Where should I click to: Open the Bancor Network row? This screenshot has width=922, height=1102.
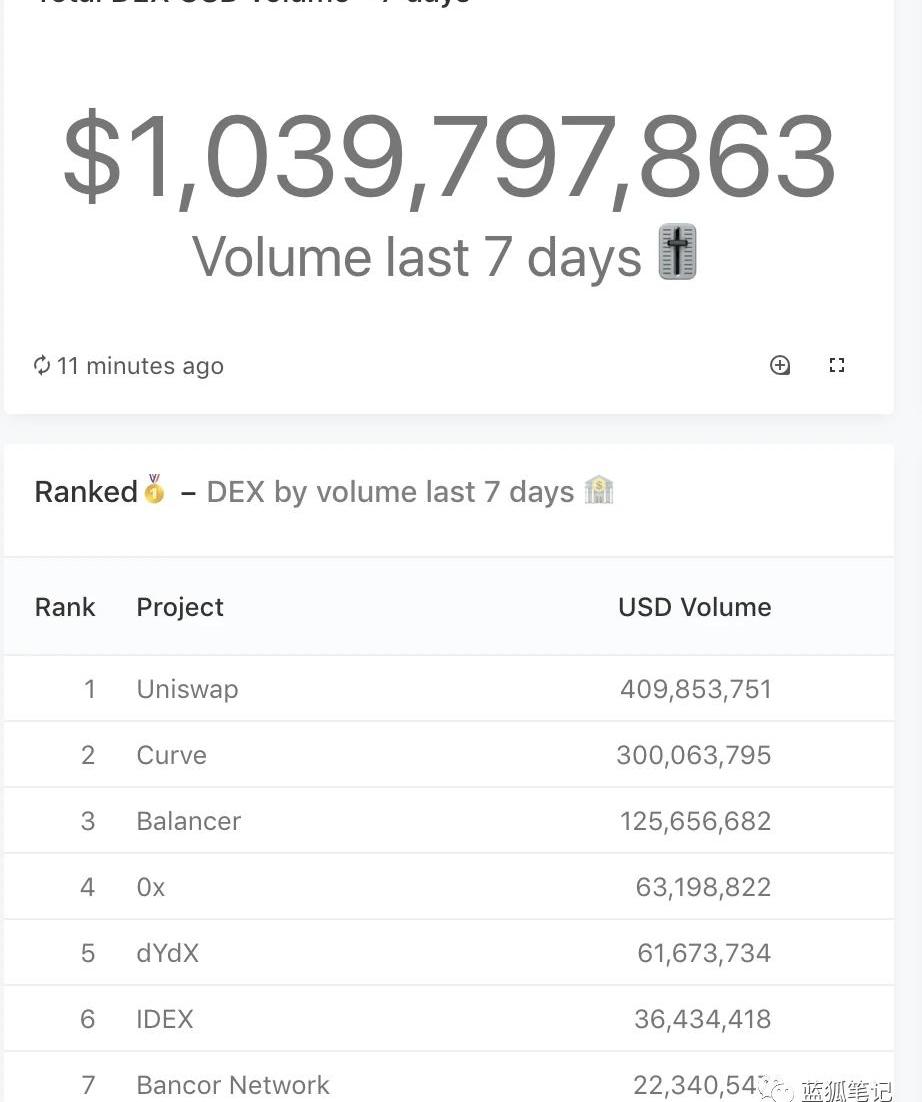click(232, 1085)
